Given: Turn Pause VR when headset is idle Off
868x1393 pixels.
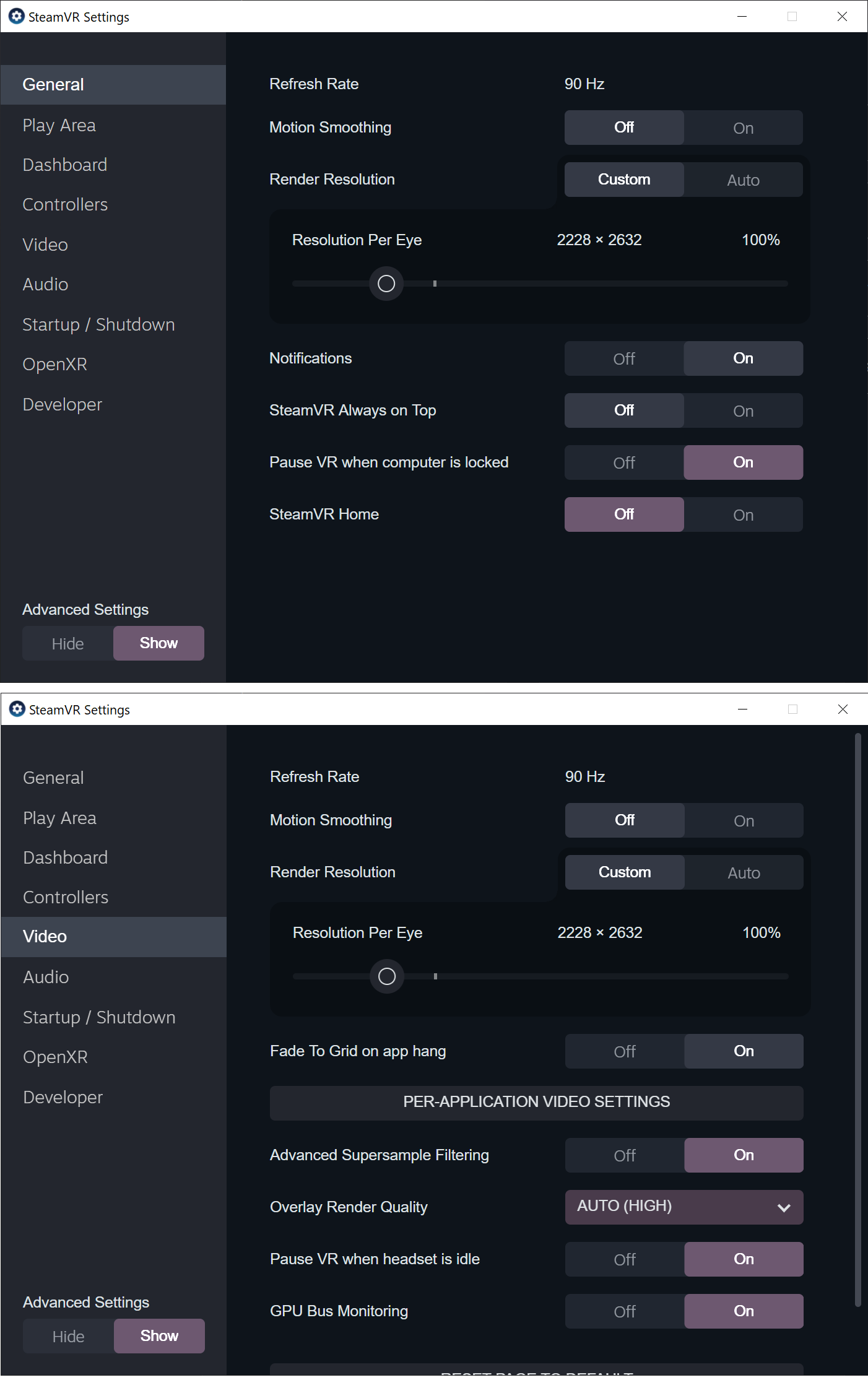Looking at the screenshot, I should click(x=625, y=1259).
